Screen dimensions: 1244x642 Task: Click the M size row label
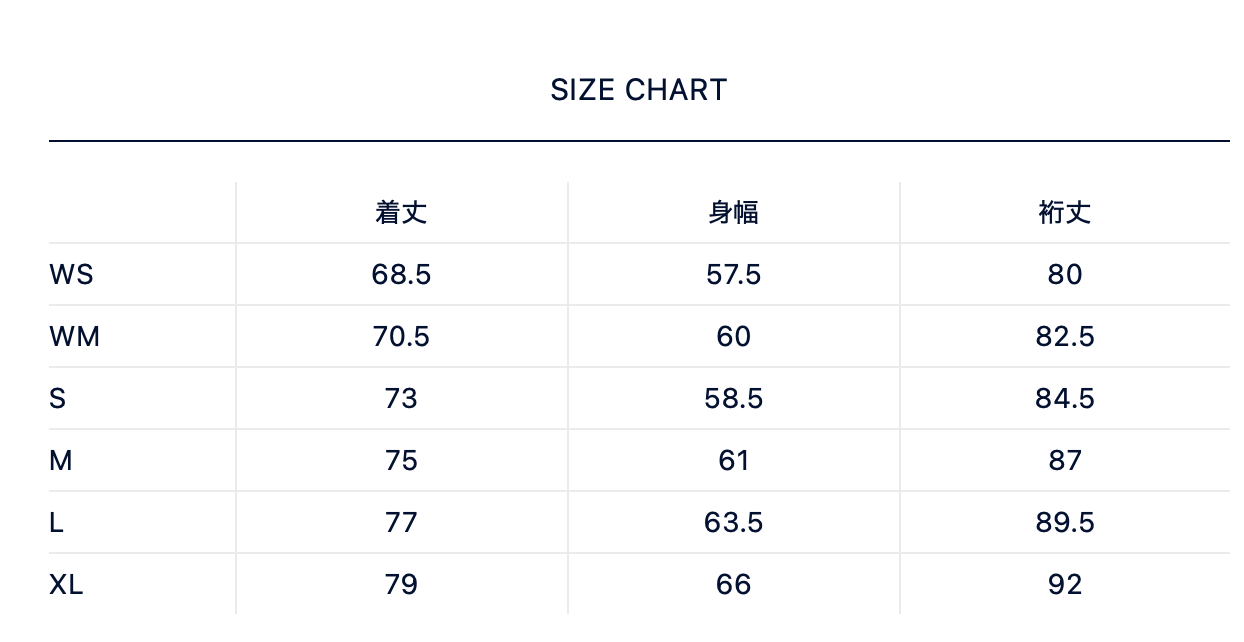[x=61, y=460]
